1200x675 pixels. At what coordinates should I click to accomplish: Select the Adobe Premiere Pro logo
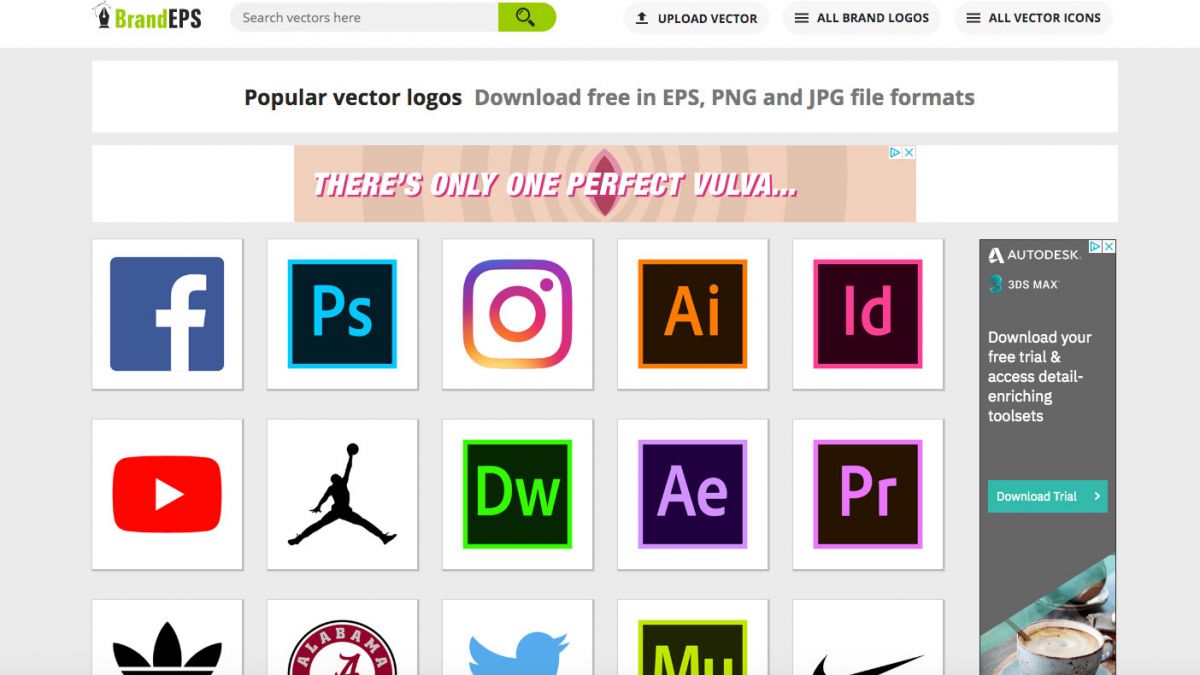(x=868, y=492)
